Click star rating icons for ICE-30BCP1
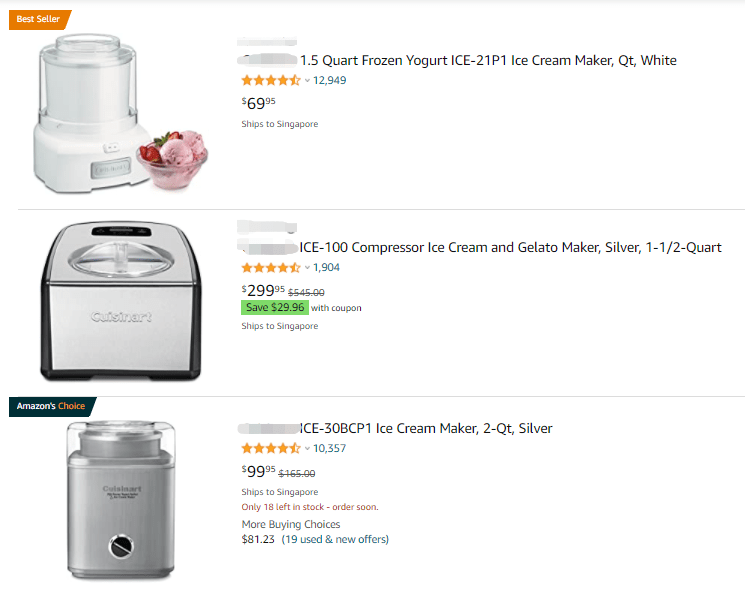The width and height of the screenshot is (745, 593). tap(270, 448)
